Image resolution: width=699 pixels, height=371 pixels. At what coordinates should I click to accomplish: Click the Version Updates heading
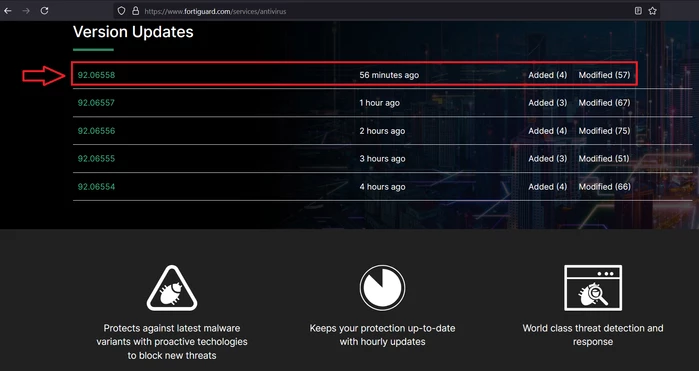pyautogui.click(x=133, y=32)
